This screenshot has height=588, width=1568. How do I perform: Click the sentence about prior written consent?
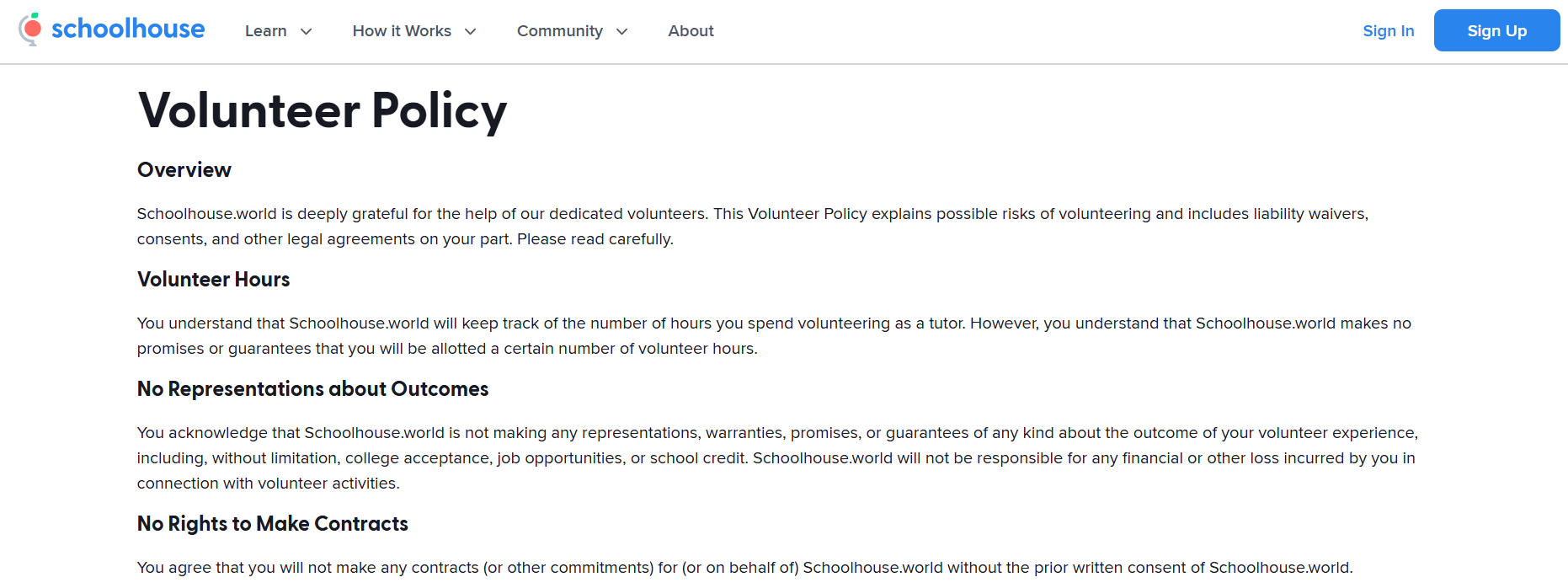(x=744, y=568)
